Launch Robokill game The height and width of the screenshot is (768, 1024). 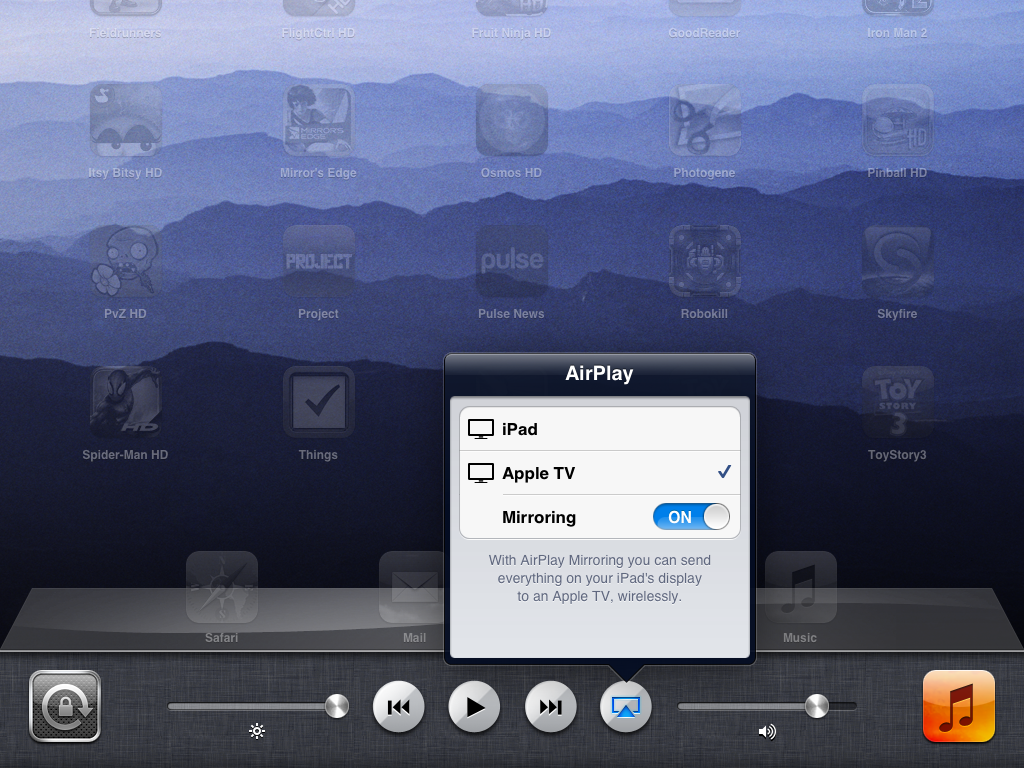(x=705, y=261)
